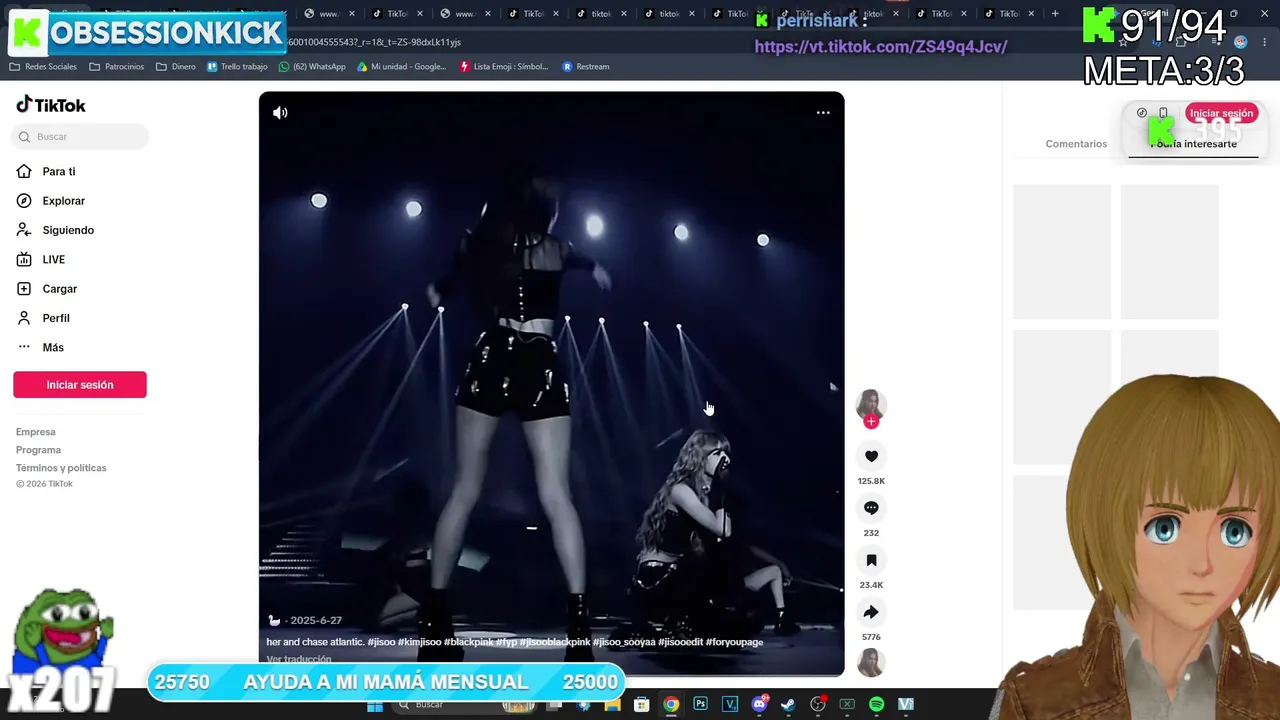Open the Trello trabajo bookmark
Viewport: 1280px width, 720px height.
(237, 67)
